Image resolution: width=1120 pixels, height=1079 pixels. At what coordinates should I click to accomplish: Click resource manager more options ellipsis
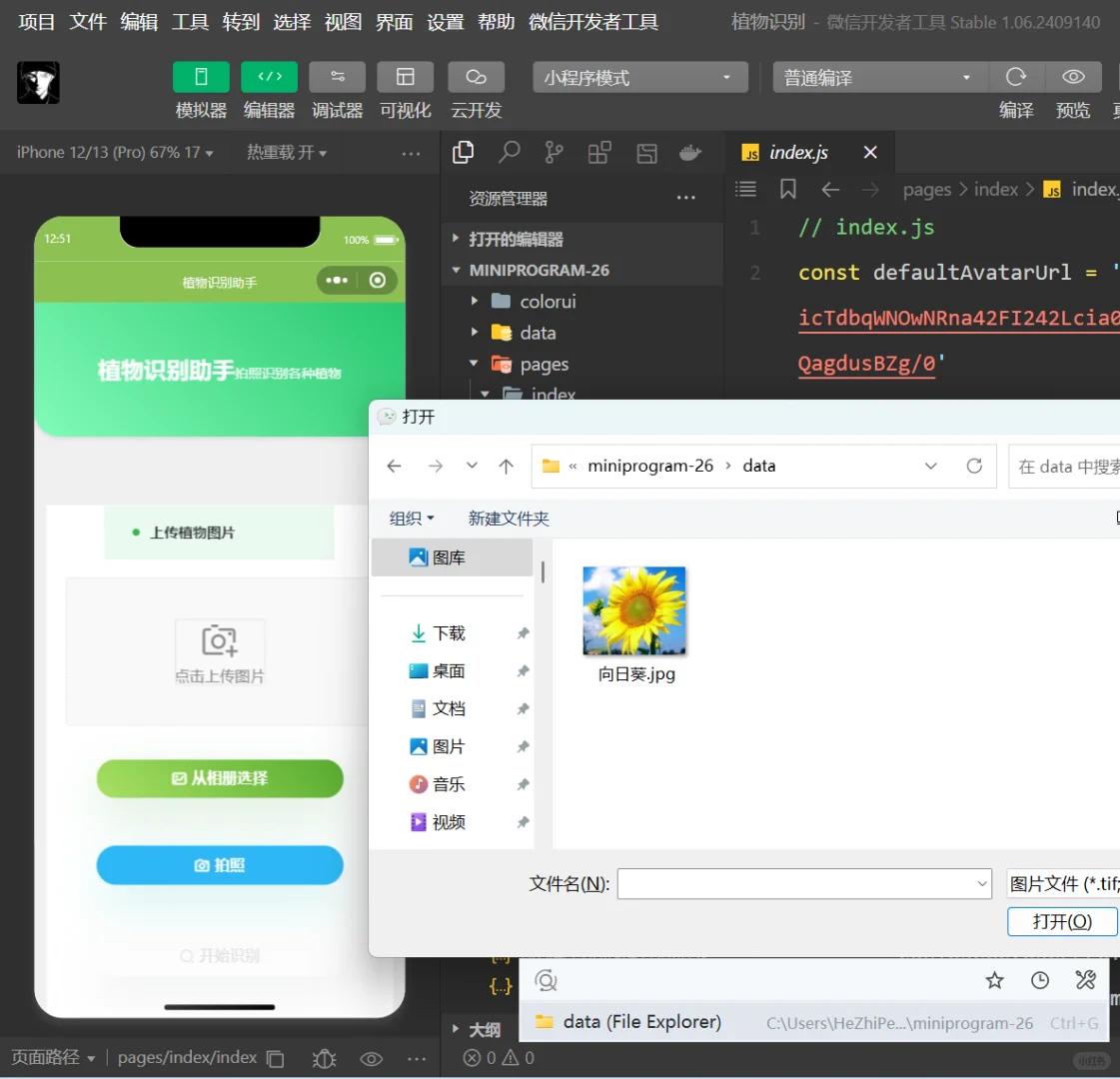(x=685, y=198)
